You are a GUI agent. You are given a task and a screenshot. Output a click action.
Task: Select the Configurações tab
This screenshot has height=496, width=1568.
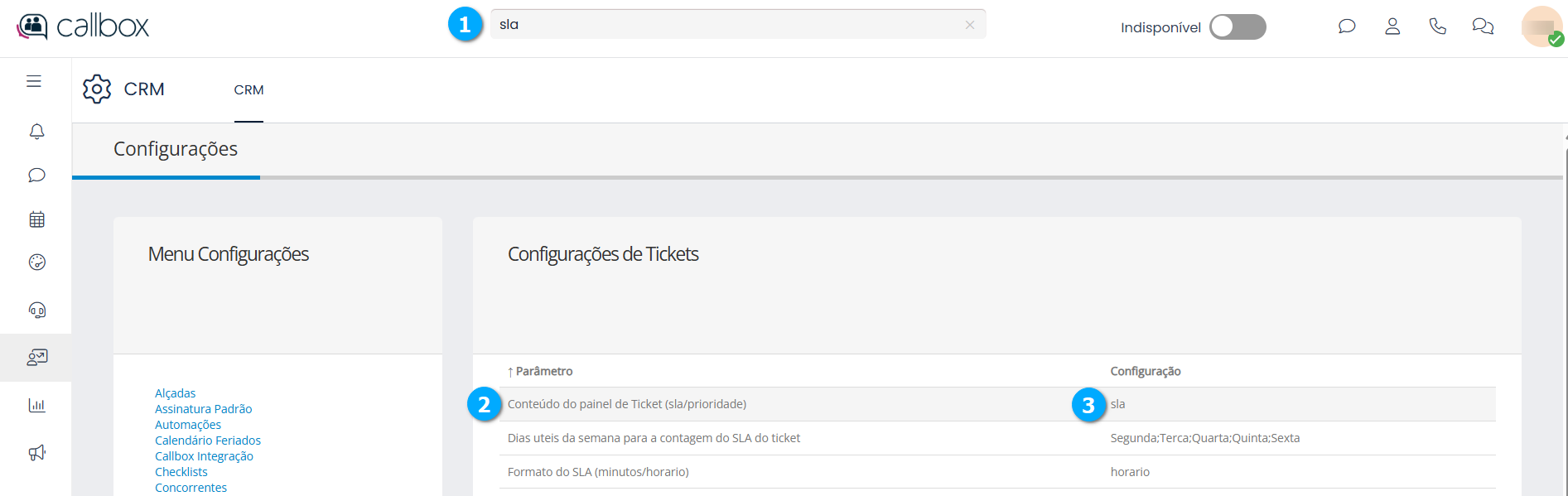coord(176,149)
